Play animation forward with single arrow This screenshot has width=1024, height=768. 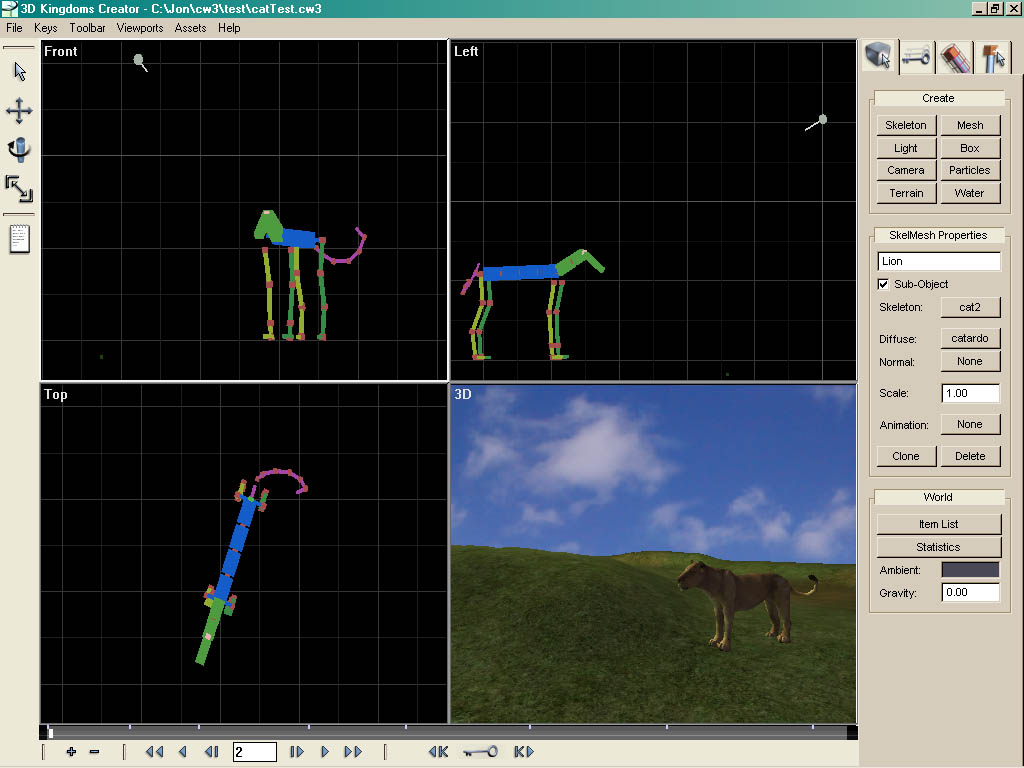326,752
